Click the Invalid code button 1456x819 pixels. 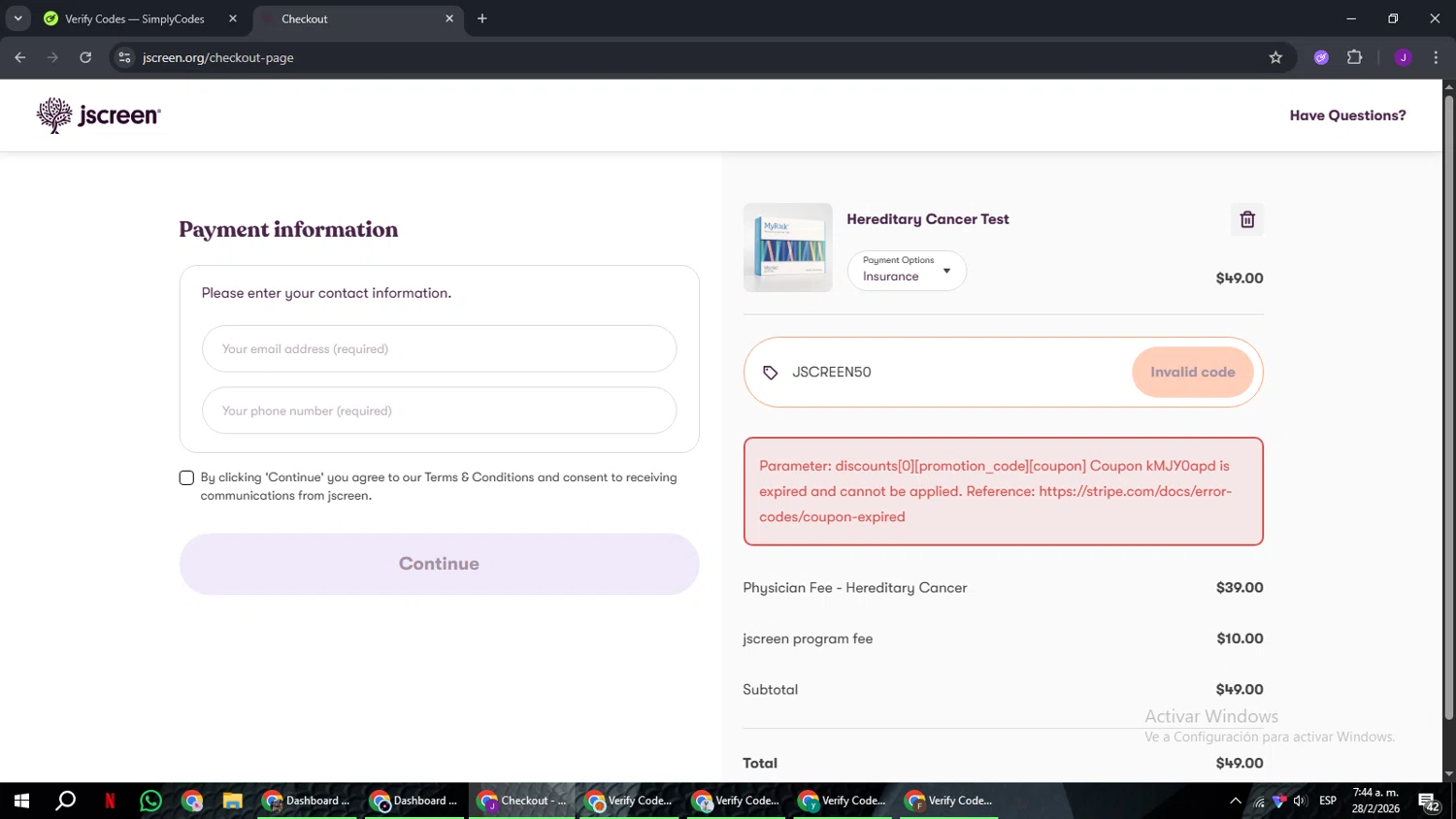pos(1192,372)
